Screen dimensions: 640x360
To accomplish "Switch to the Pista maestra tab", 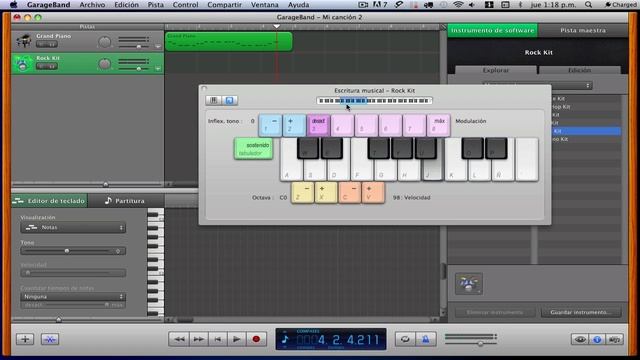I will click(x=583, y=30).
